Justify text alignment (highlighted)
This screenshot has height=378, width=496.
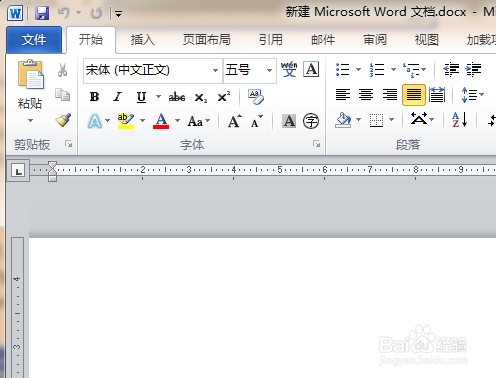(414, 95)
